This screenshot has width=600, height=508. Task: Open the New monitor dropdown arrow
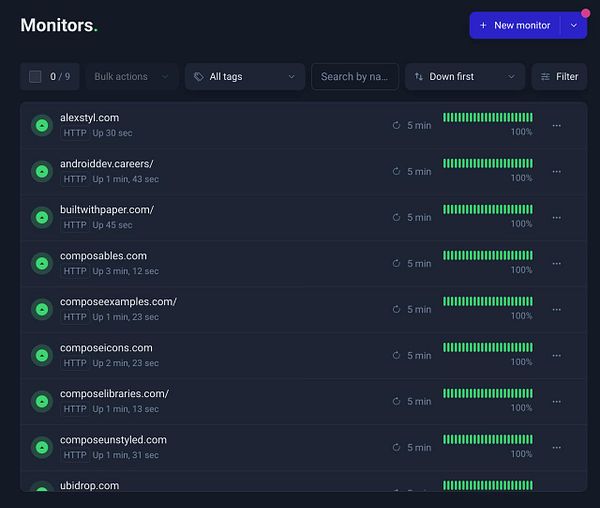[574, 25]
